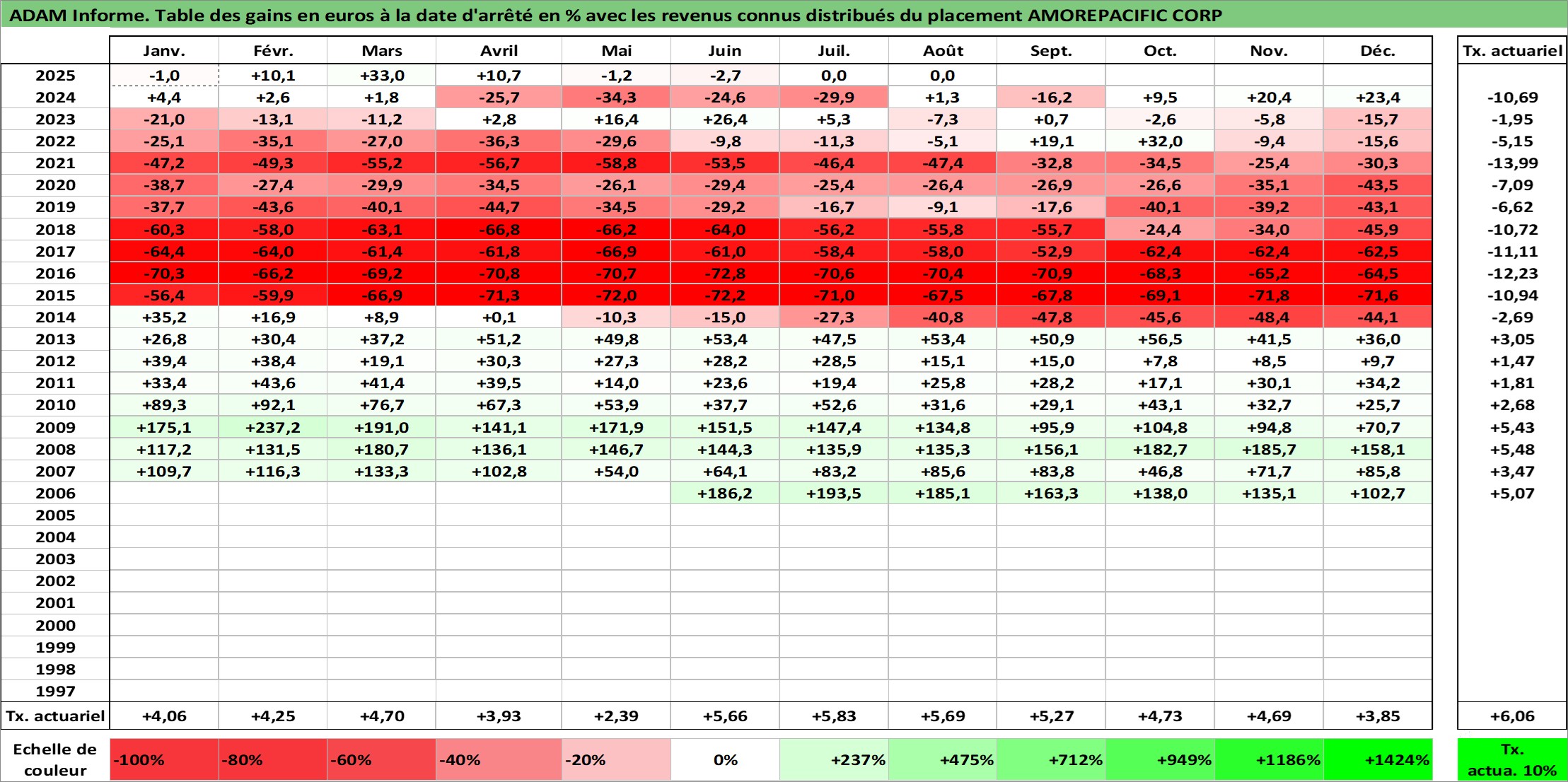Click the +1186% green swatch
This screenshot has width=1568, height=782.
[x=1269, y=760]
